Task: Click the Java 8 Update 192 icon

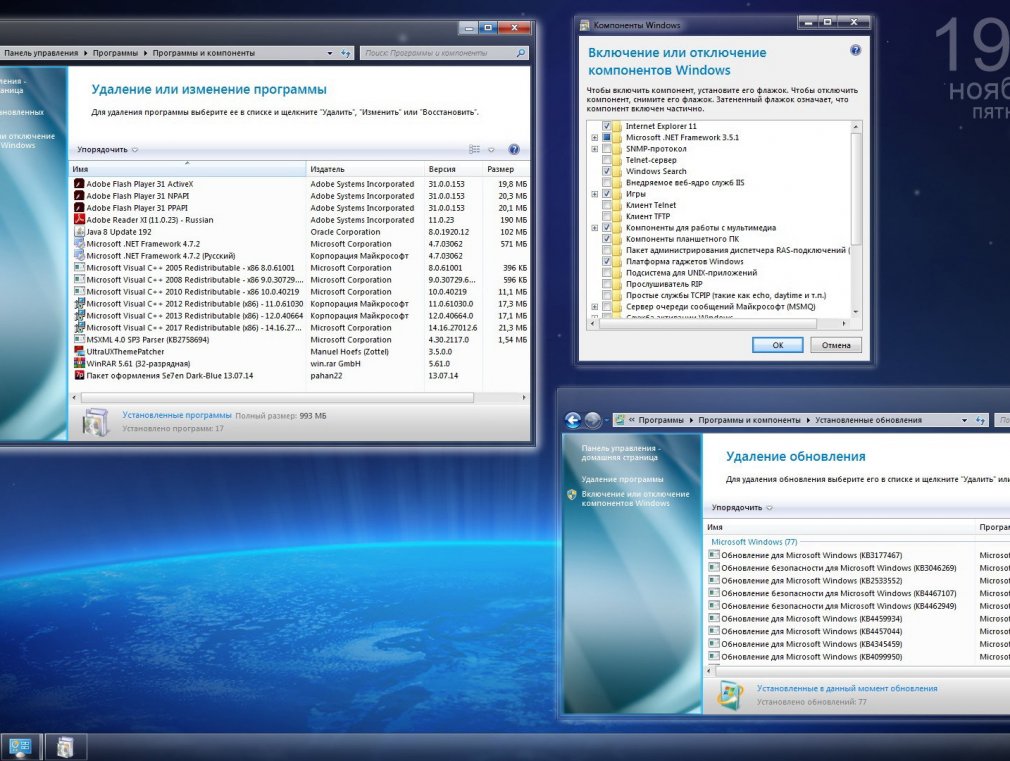Action: [79, 232]
